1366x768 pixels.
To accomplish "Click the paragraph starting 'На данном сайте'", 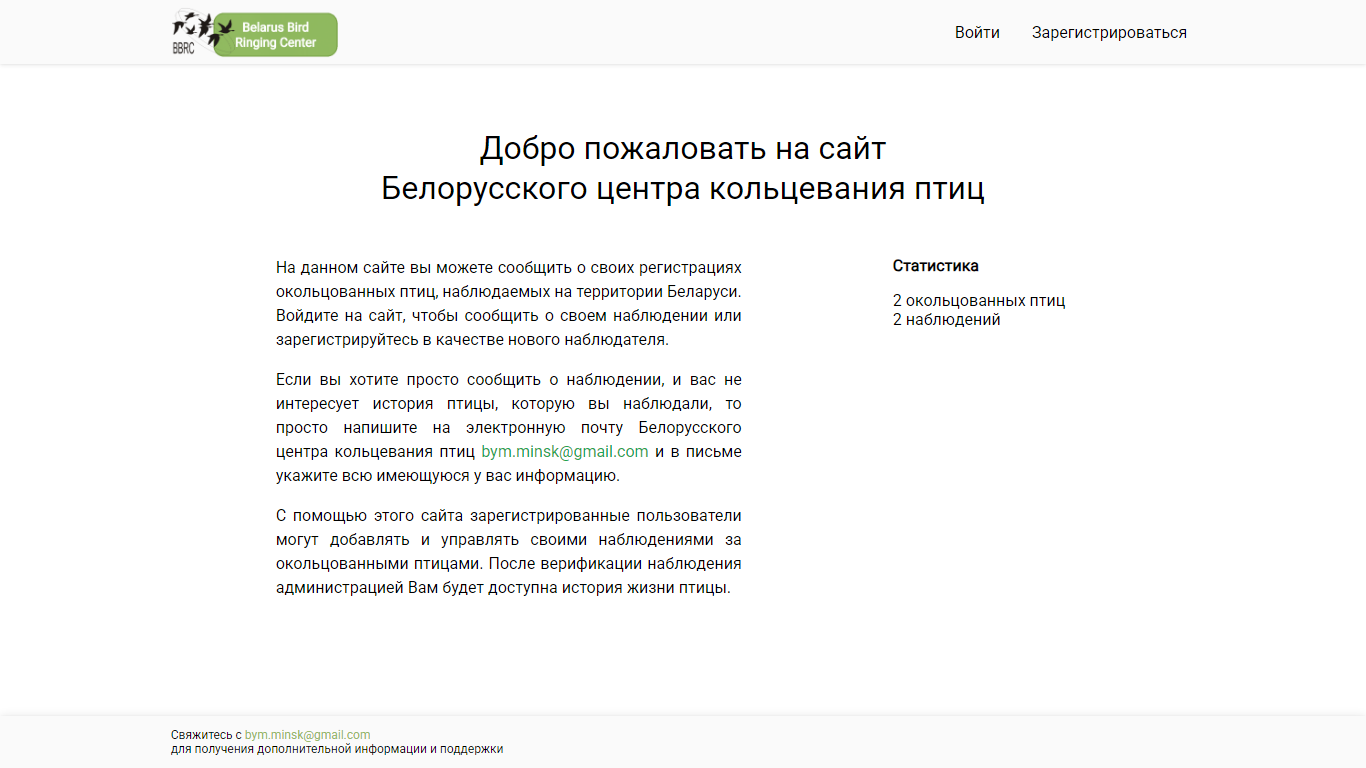I will [x=509, y=304].
